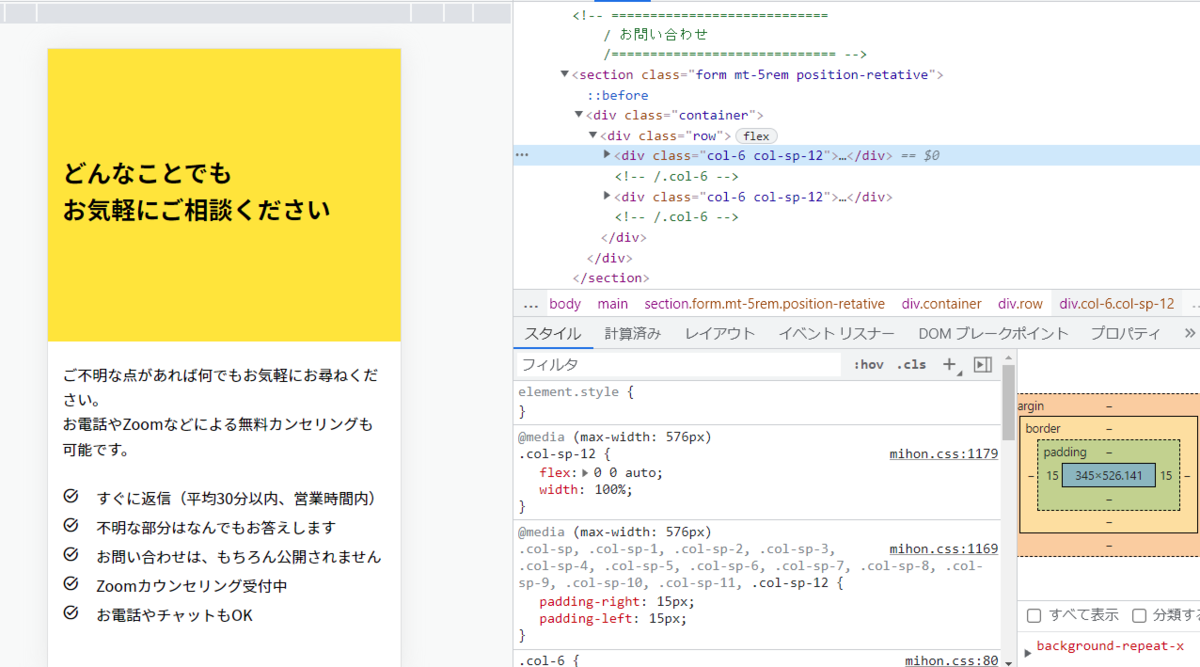1200x667 pixels.
Task: Show more tabs with the double chevron
Action: click(x=1189, y=333)
